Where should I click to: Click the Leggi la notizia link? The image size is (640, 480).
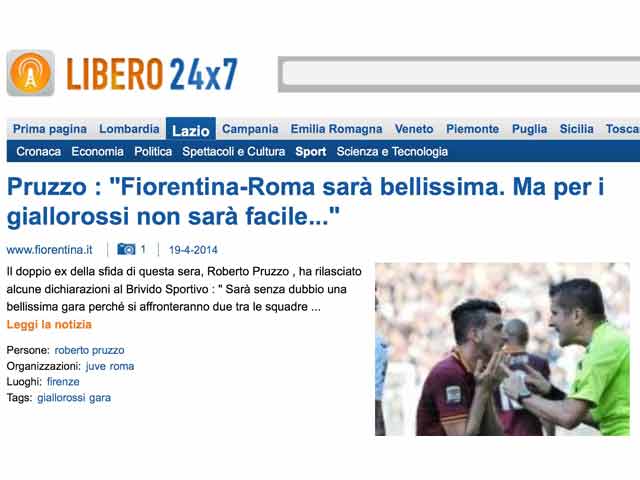tap(49, 324)
